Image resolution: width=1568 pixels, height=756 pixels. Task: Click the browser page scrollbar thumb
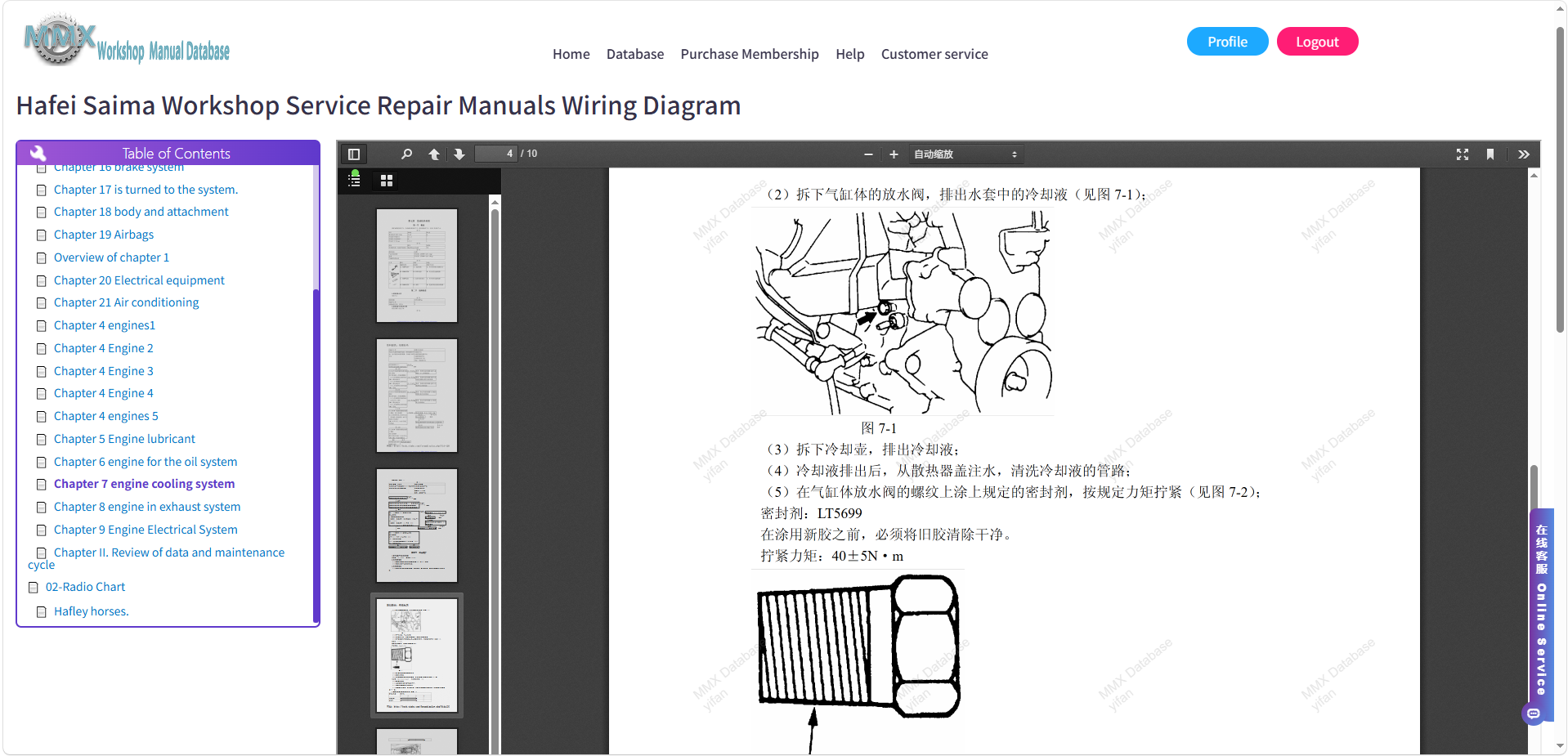point(1560,180)
